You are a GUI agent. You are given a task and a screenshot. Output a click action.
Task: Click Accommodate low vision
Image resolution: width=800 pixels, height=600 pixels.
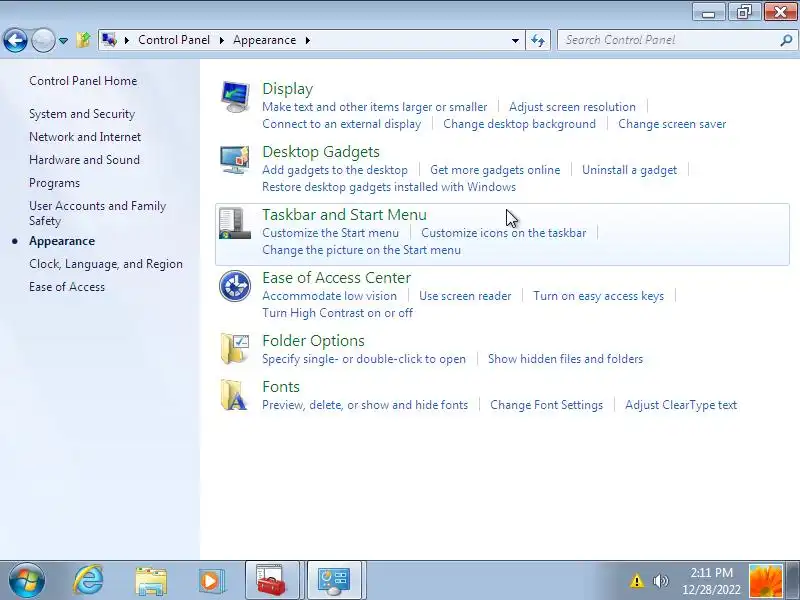point(329,296)
